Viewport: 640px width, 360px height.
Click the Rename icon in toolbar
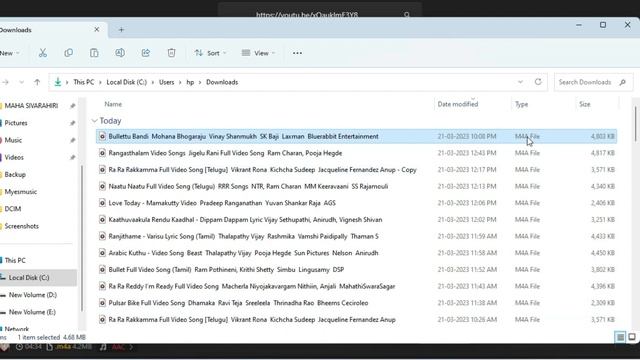point(120,53)
